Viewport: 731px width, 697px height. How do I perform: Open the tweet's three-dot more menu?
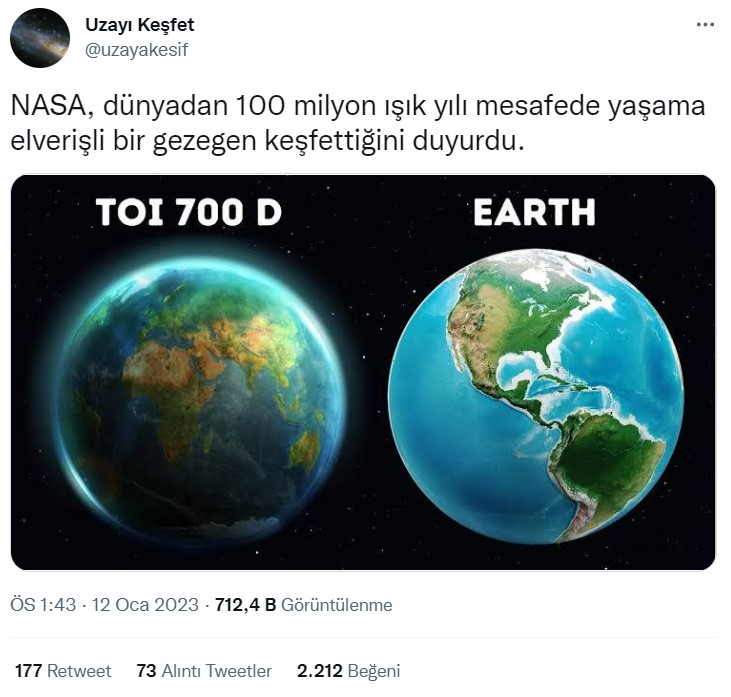coord(703,24)
